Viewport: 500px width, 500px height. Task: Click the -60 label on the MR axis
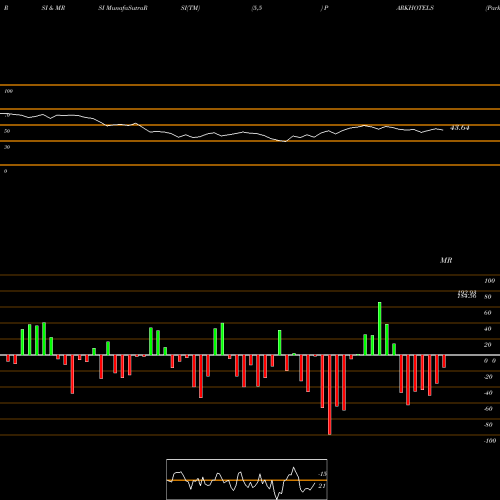coord(488,409)
